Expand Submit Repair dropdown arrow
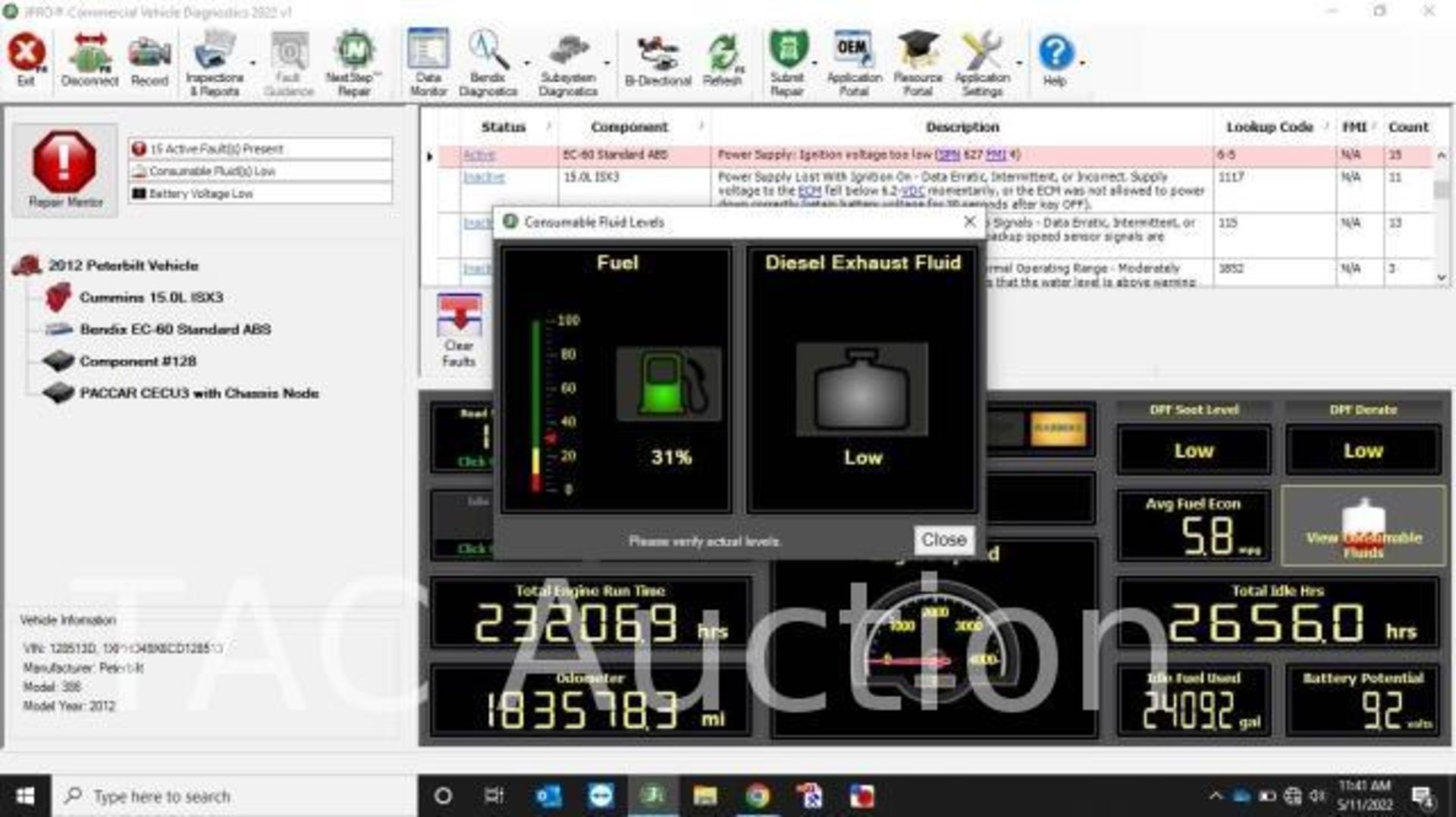1456x817 pixels. [x=814, y=64]
